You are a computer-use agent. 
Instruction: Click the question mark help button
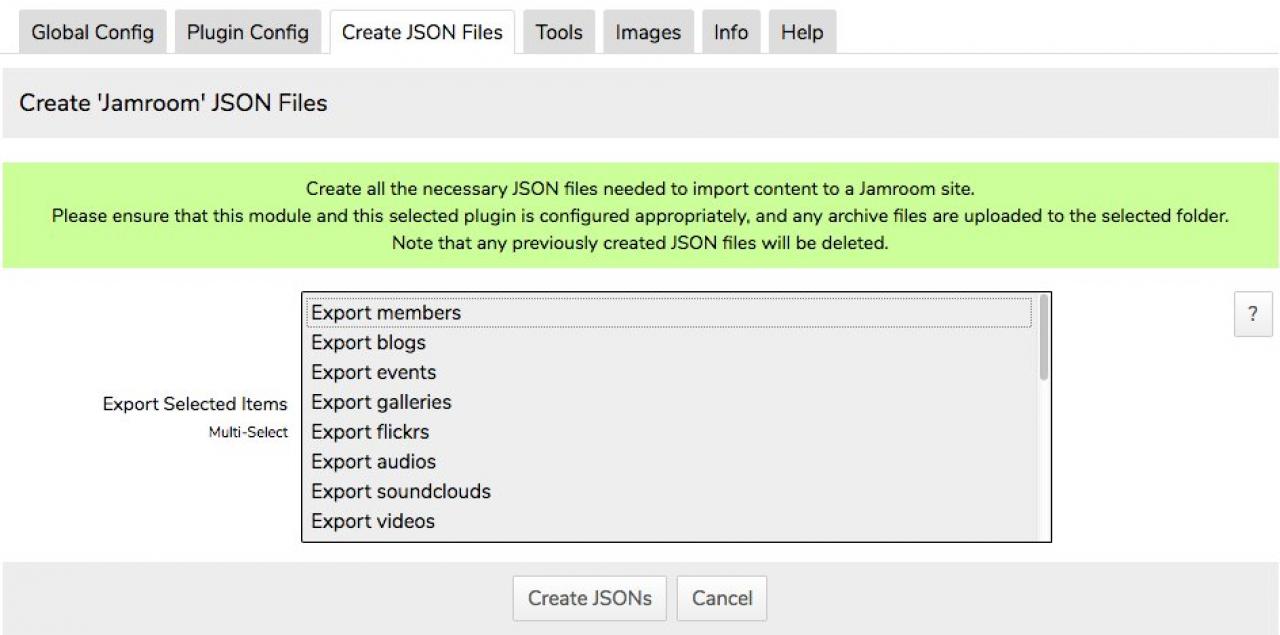(1253, 315)
